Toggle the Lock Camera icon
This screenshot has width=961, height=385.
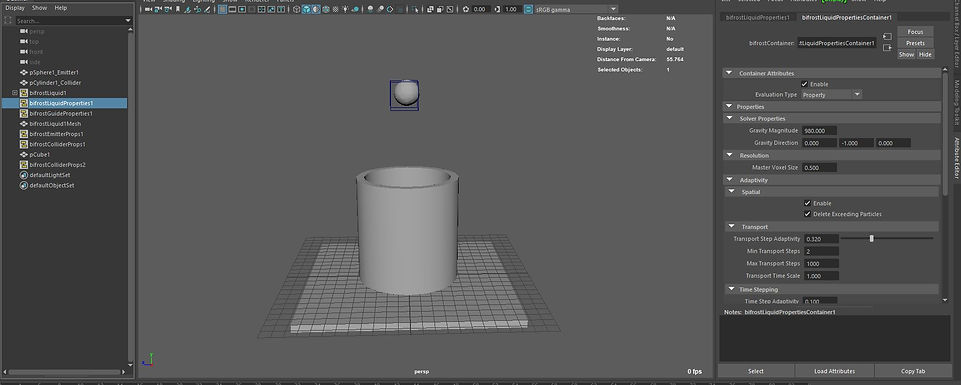tap(158, 9)
